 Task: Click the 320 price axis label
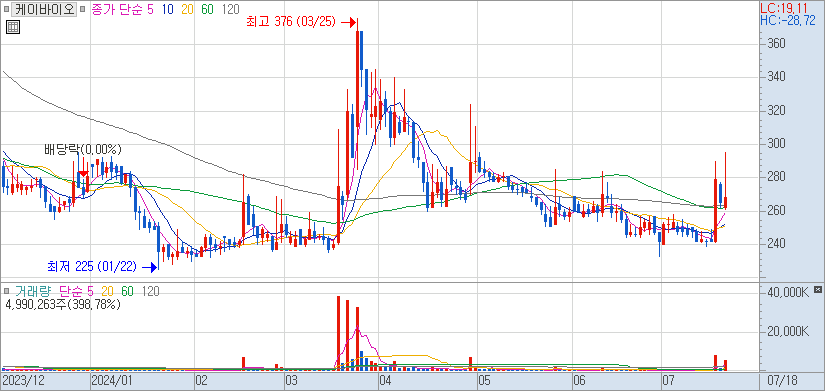(777, 111)
